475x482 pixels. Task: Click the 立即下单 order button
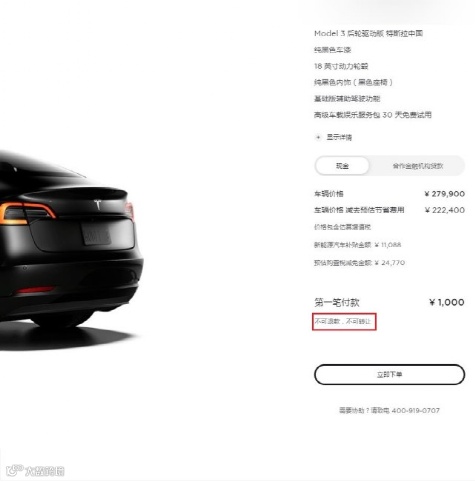point(389,374)
